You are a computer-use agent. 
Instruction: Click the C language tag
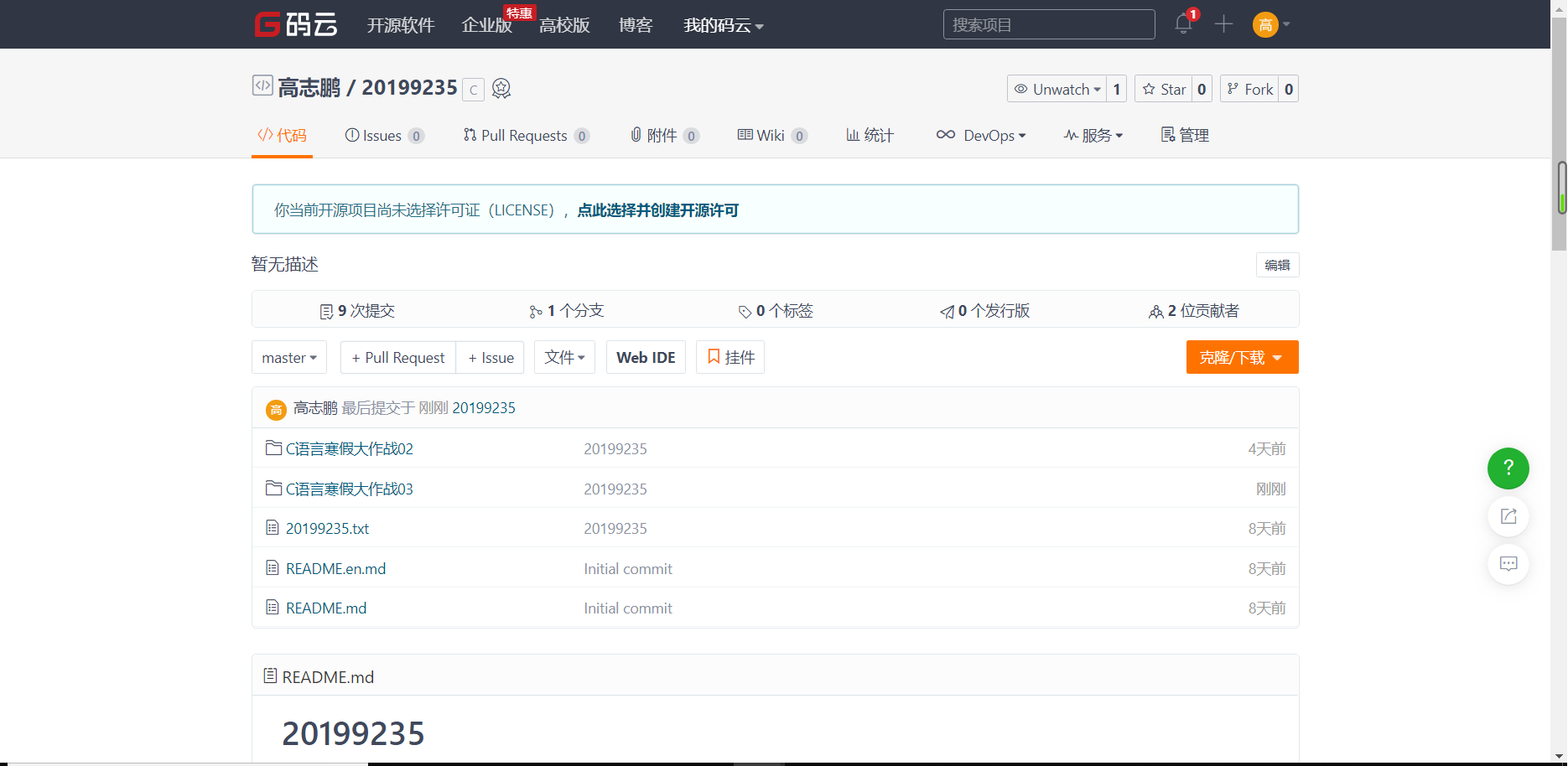pyautogui.click(x=474, y=89)
